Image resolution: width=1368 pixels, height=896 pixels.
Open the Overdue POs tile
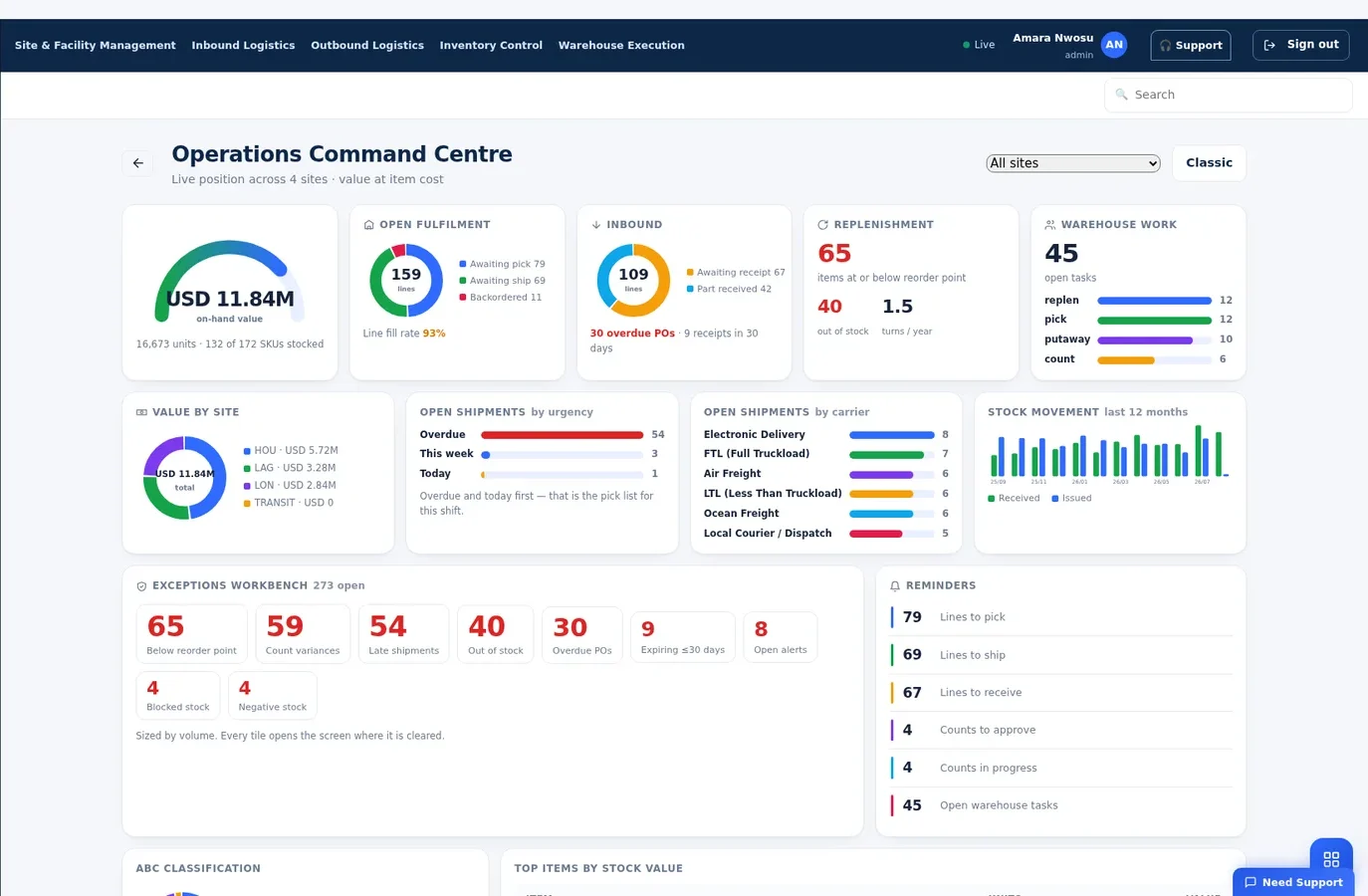point(582,635)
